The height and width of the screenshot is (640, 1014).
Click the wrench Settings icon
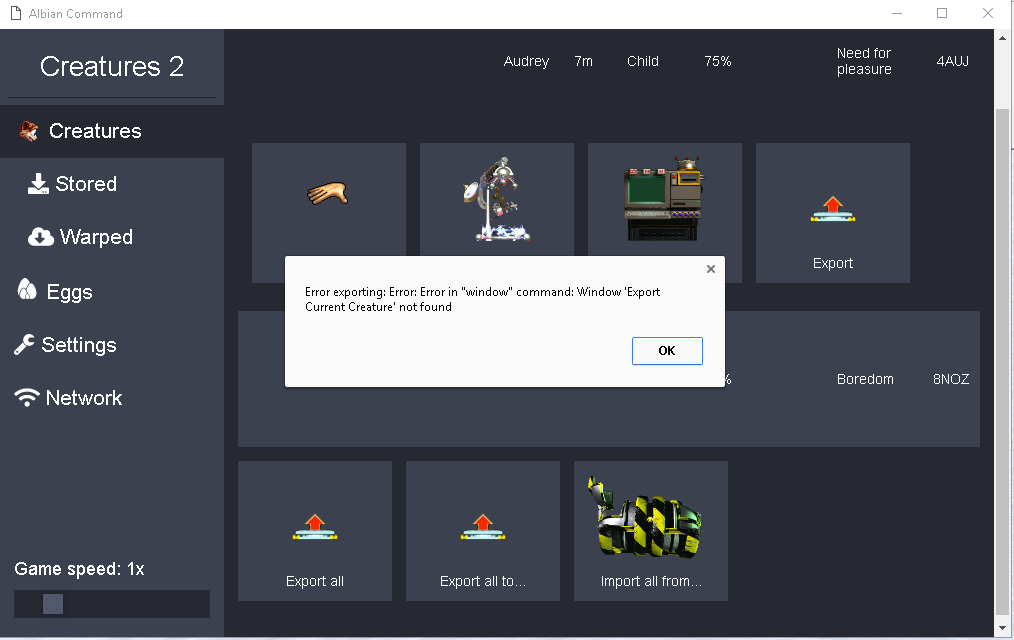[x=24, y=345]
